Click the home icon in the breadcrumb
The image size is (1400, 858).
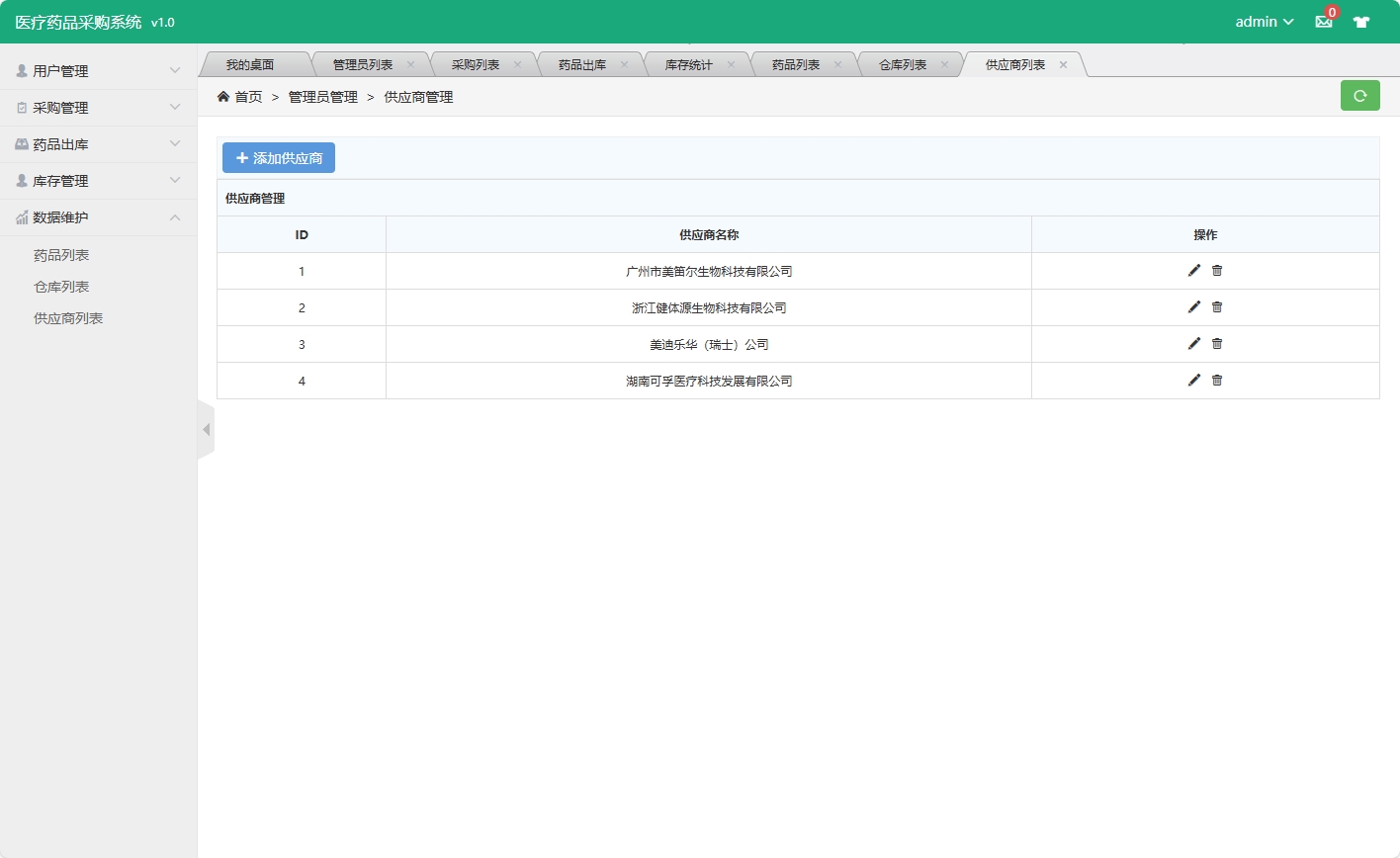pyautogui.click(x=223, y=96)
